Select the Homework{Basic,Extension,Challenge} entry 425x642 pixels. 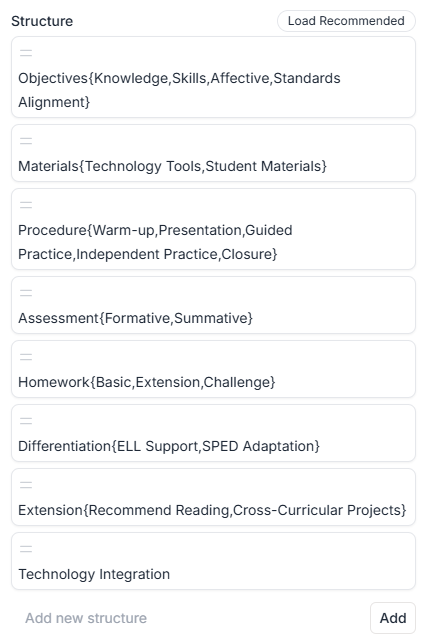(147, 382)
